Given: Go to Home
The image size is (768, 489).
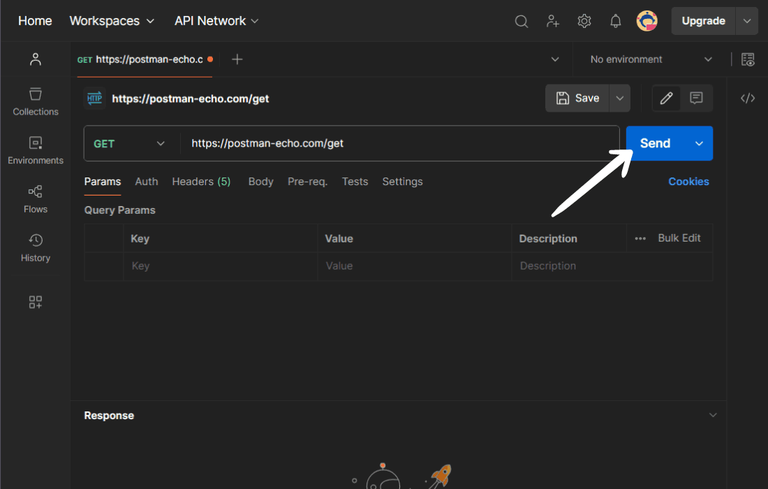Looking at the screenshot, I should (35, 21).
